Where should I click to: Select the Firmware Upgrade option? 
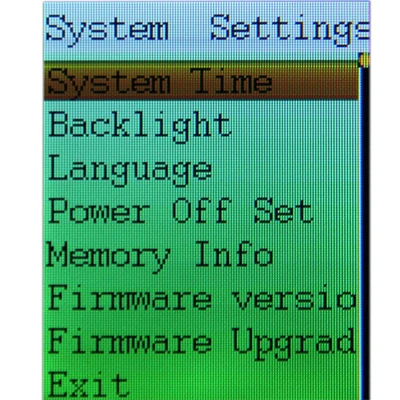(202, 341)
